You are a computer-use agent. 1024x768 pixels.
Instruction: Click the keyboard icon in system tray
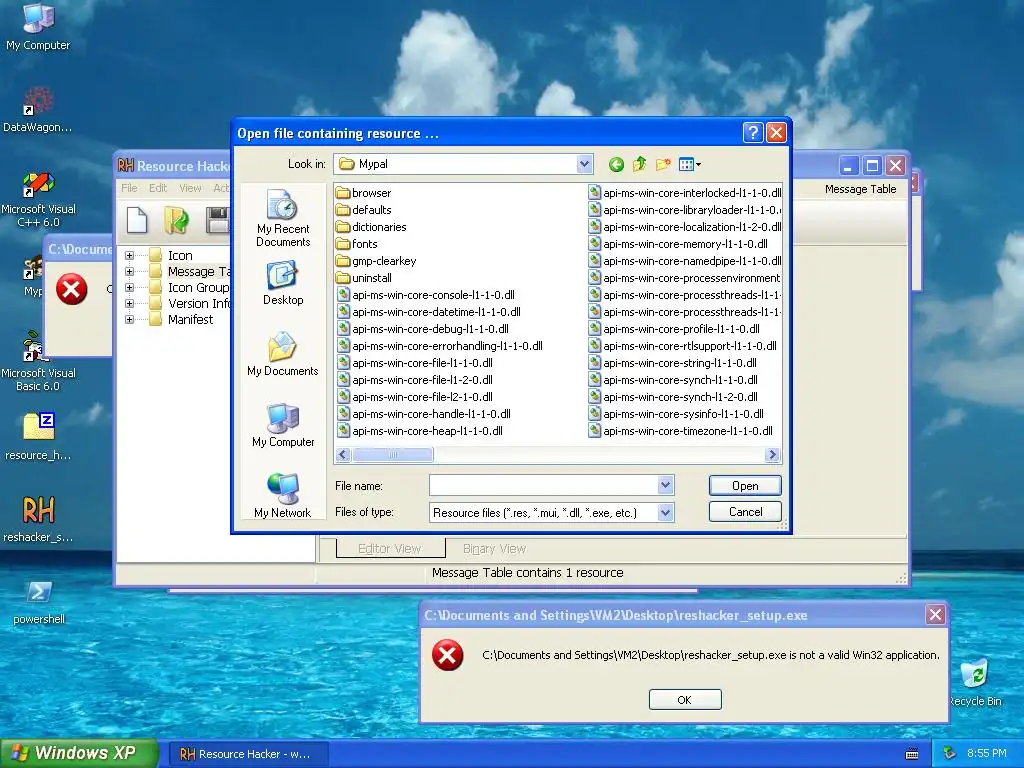point(912,754)
